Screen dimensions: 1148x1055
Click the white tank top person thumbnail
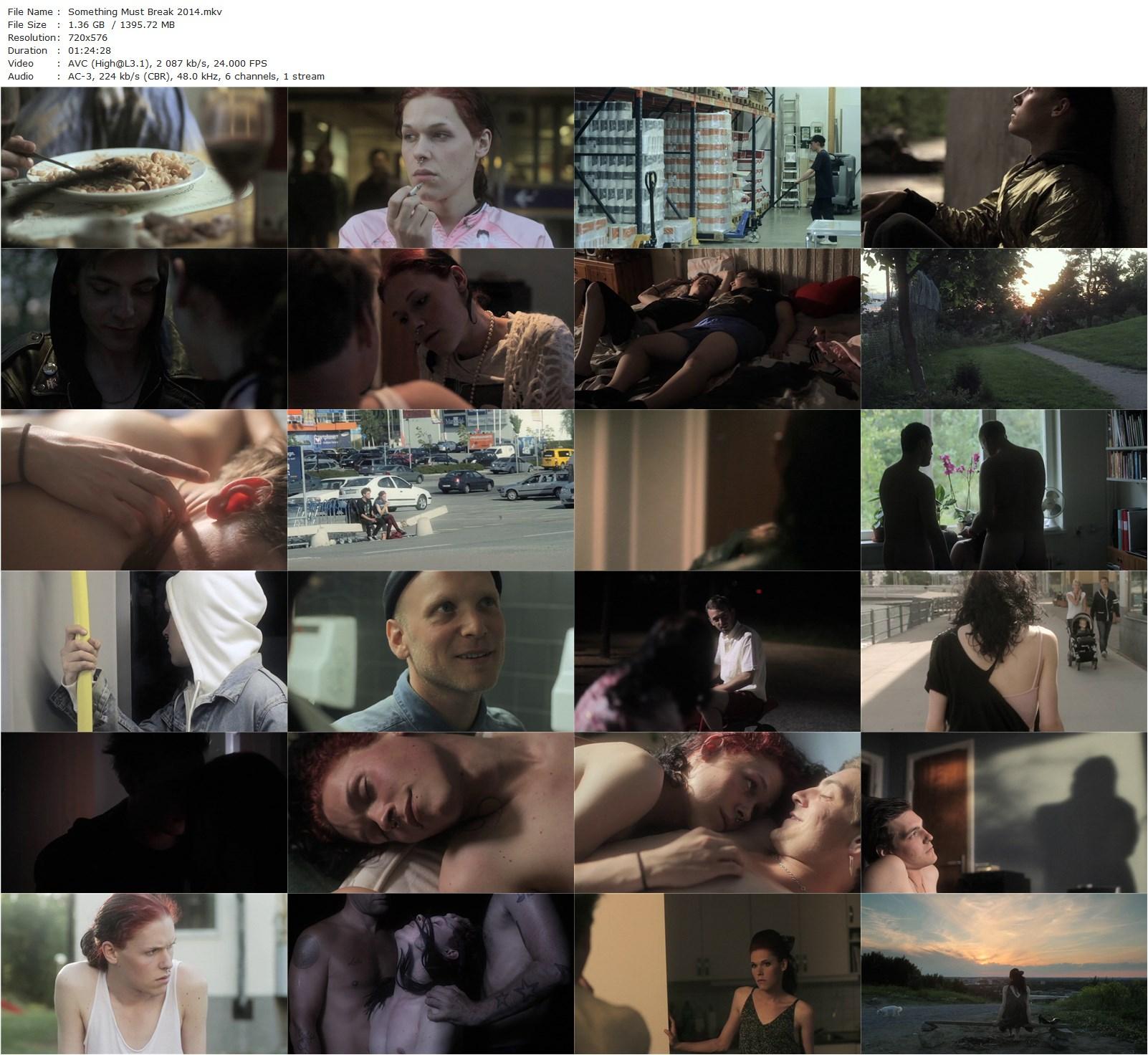143,973
